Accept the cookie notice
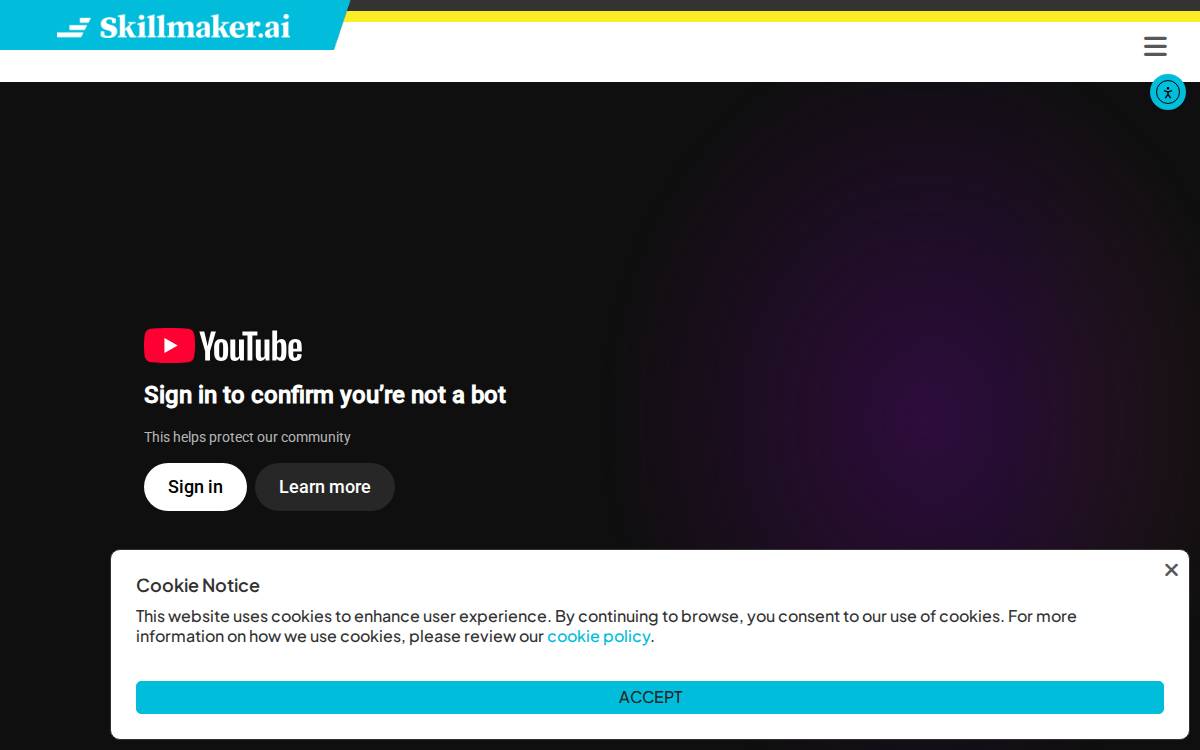The width and height of the screenshot is (1200, 750). (x=650, y=697)
